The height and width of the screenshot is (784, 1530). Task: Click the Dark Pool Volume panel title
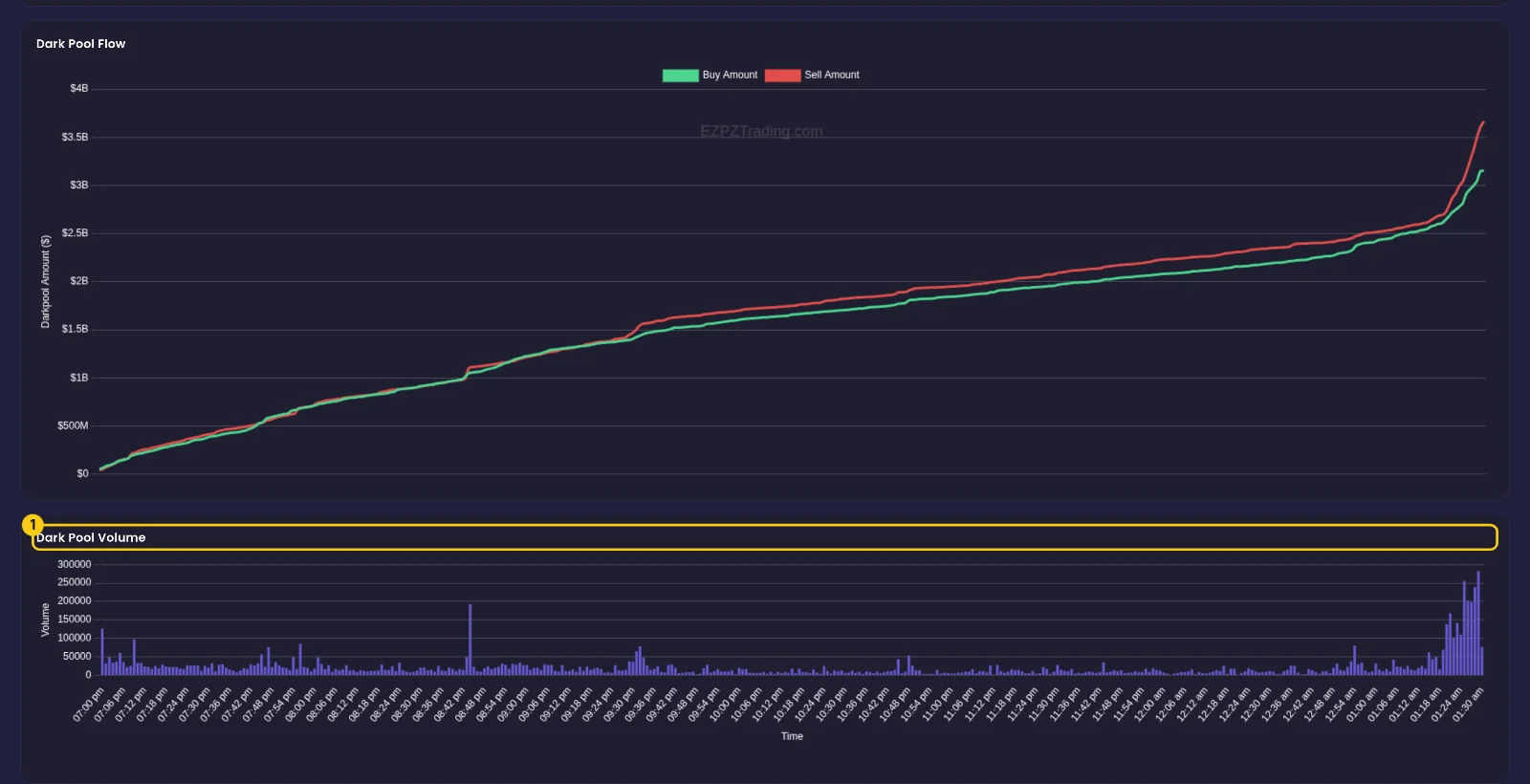tap(91, 537)
